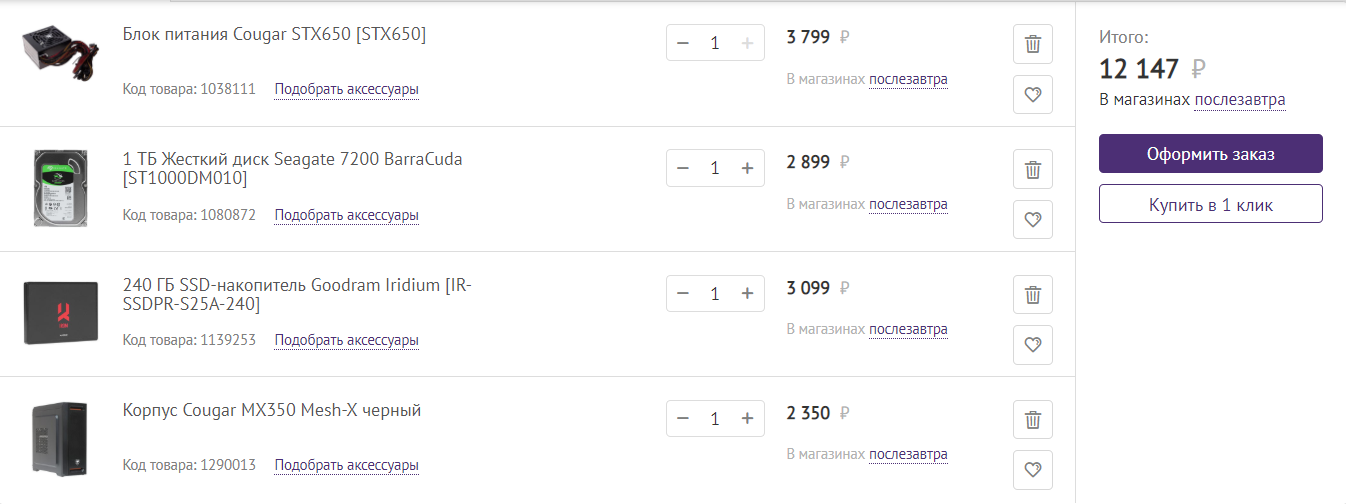Decrease Goodram Iridium SSD quantity

[683, 293]
